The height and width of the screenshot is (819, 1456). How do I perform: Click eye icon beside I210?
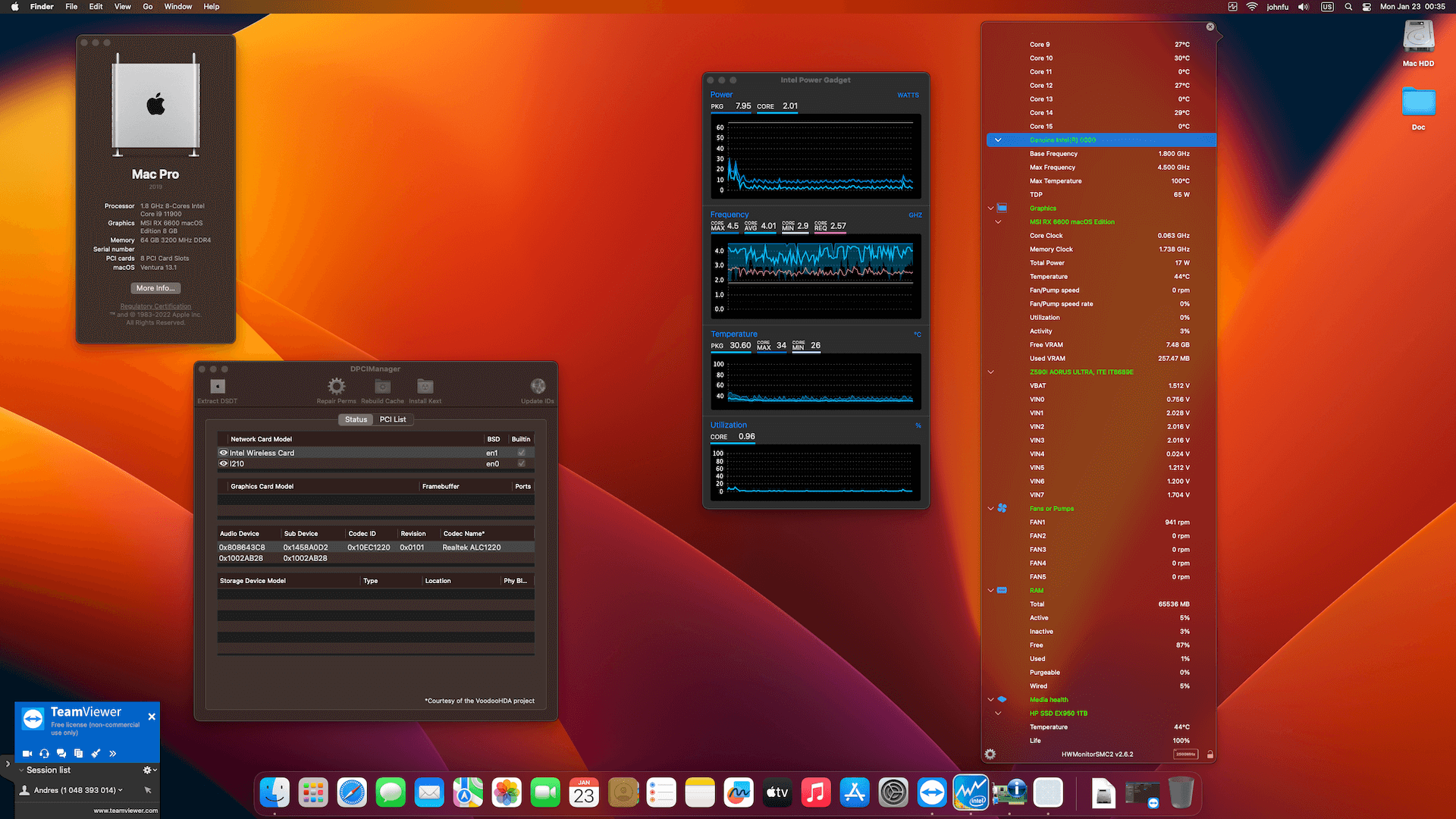224,463
